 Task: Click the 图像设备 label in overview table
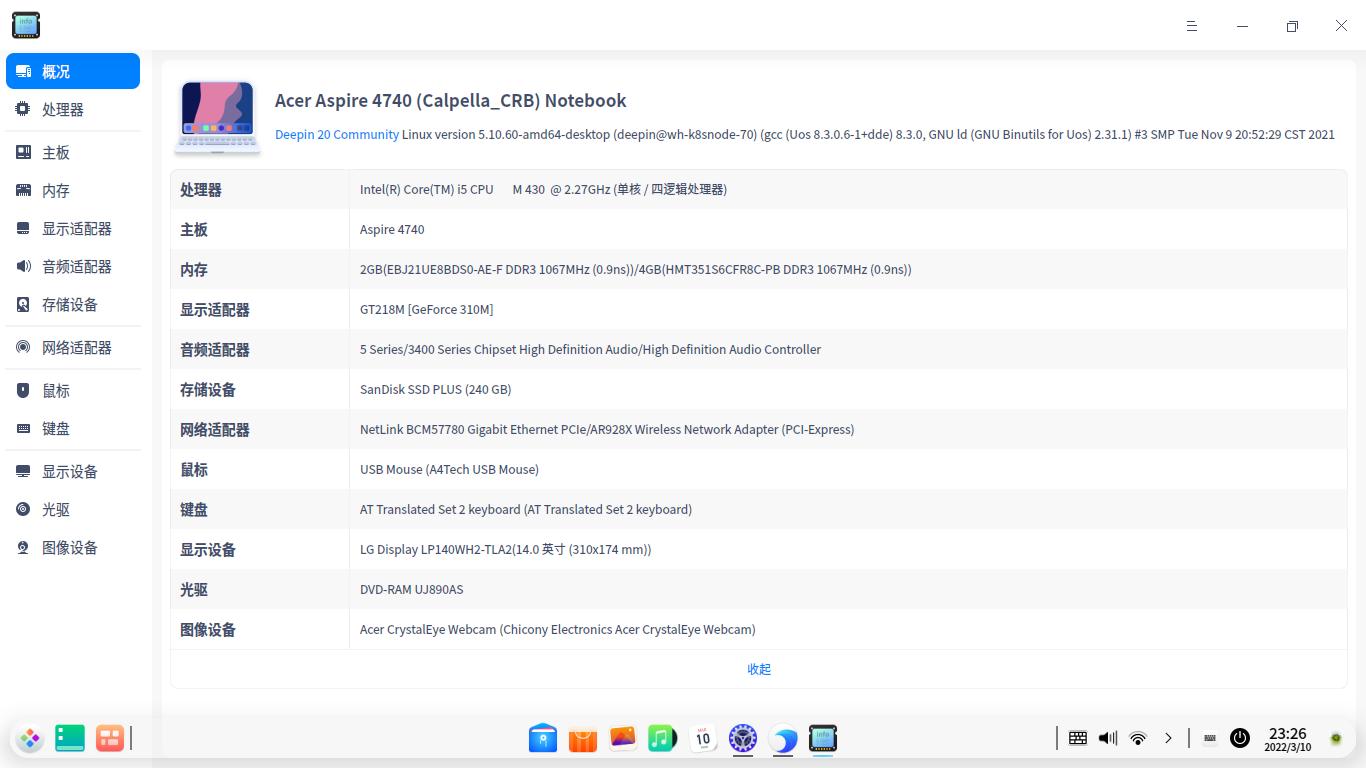208,629
